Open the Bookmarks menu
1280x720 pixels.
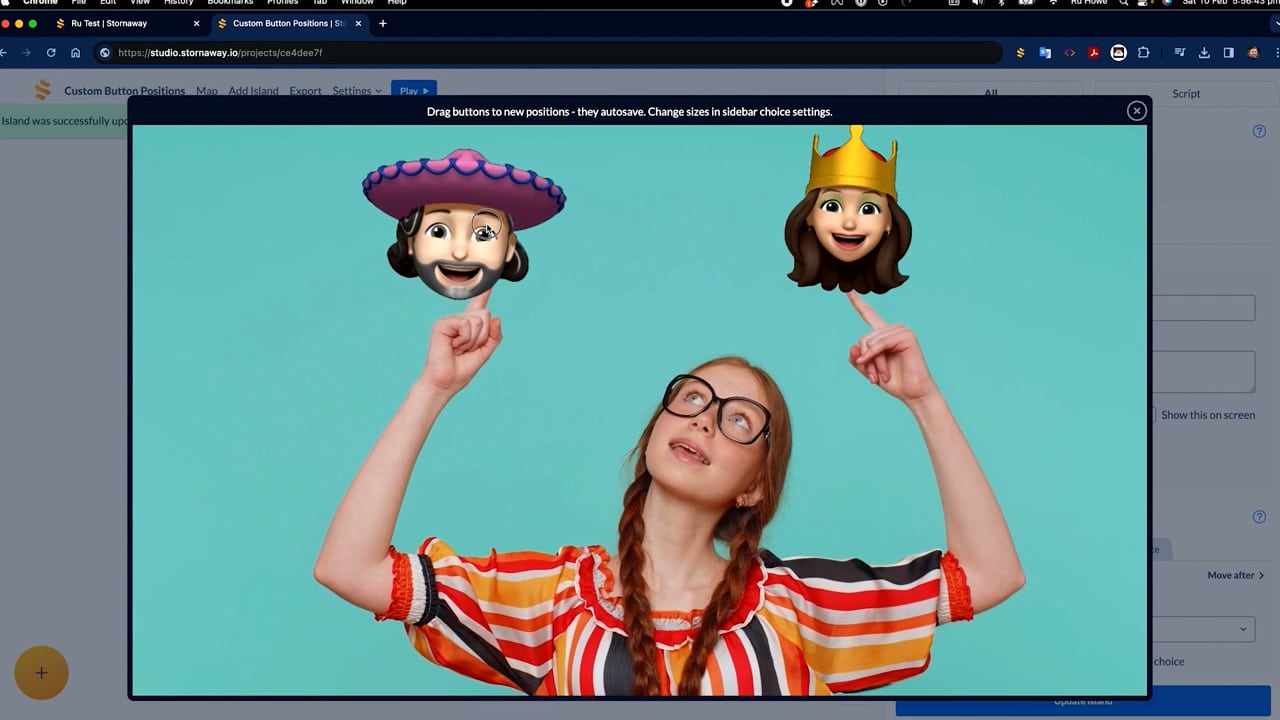[x=230, y=3]
